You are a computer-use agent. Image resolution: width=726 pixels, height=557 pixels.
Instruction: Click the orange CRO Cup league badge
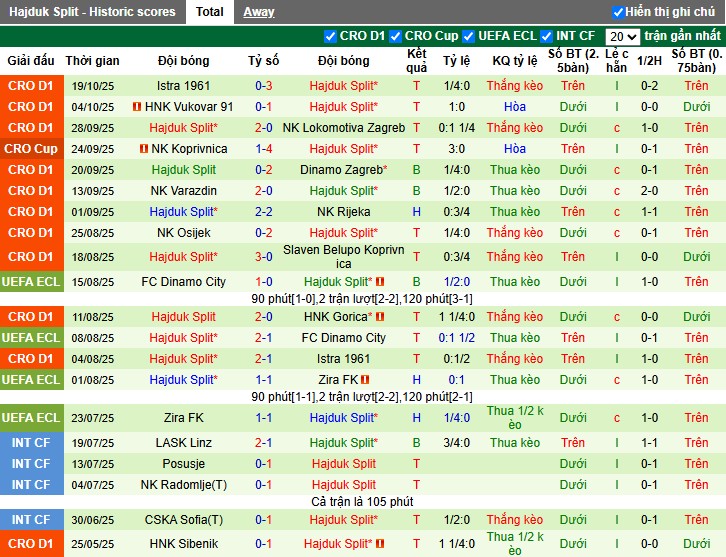31,149
